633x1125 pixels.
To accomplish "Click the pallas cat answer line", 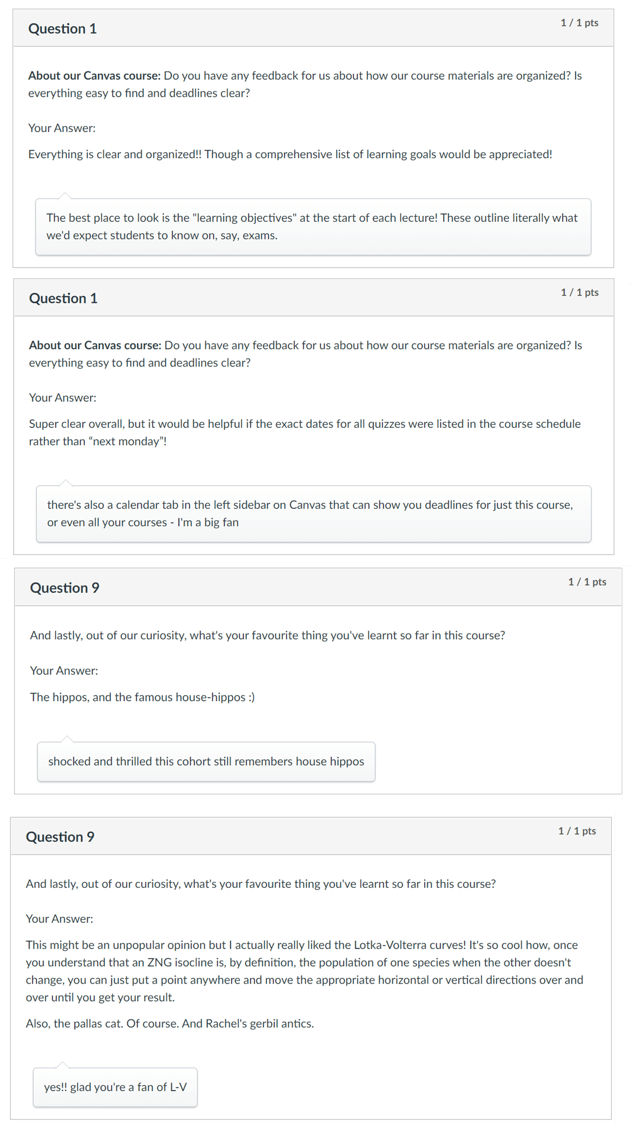I will (x=169, y=1023).
